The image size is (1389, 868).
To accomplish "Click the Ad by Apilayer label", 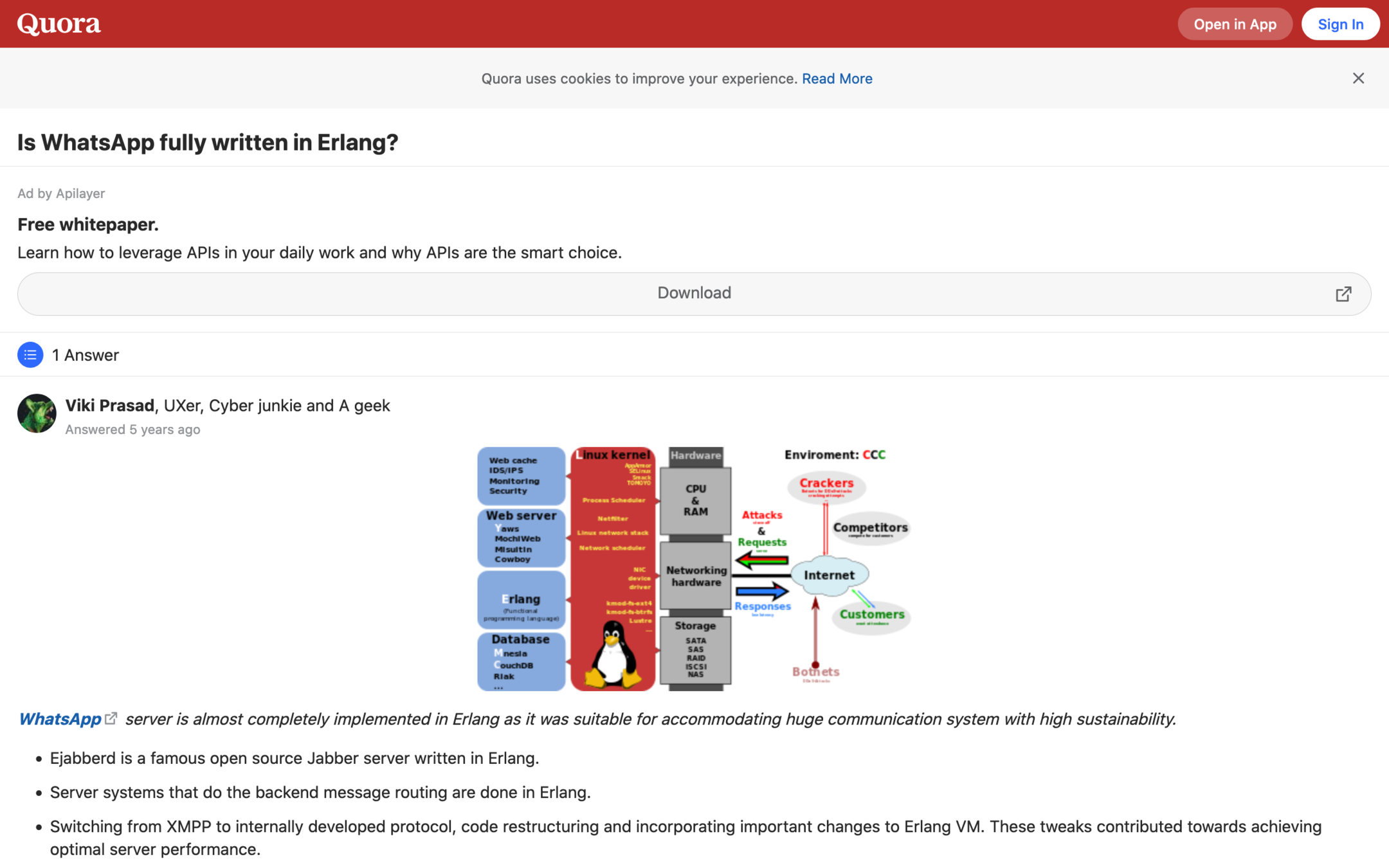I will click(x=61, y=194).
